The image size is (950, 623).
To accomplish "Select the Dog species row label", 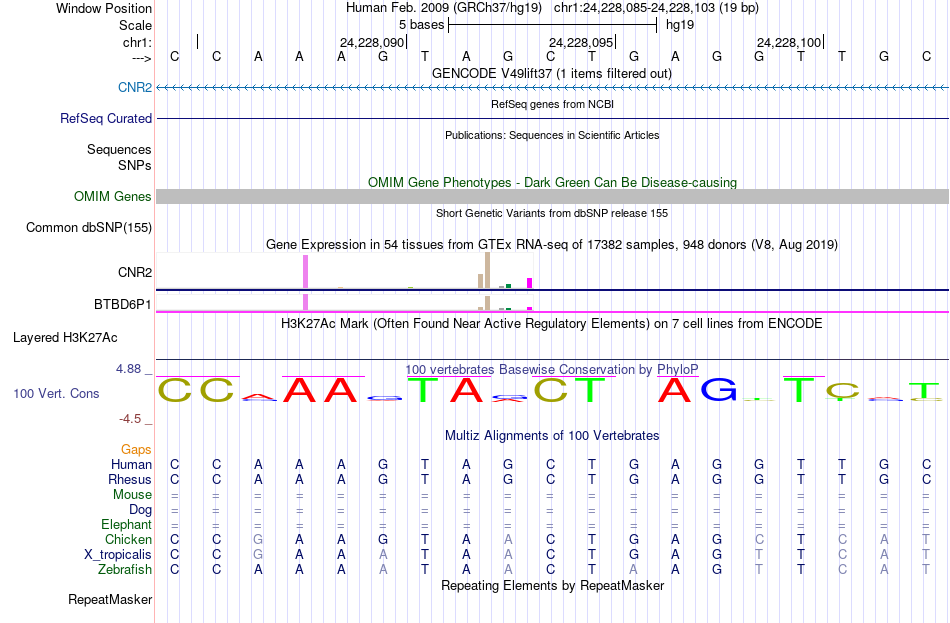I will tap(140, 510).
